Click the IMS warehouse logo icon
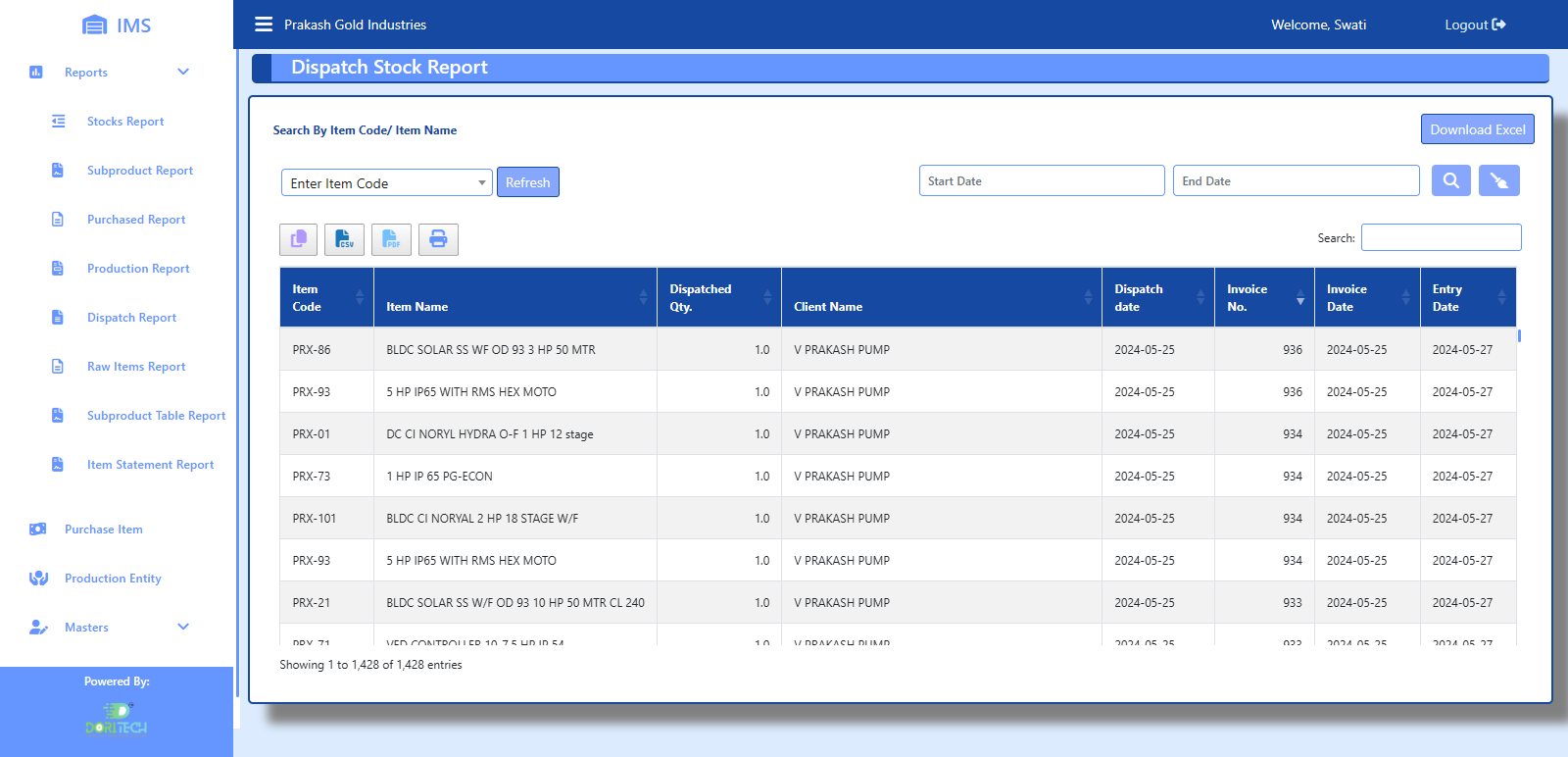The image size is (1568, 757). click(x=94, y=25)
